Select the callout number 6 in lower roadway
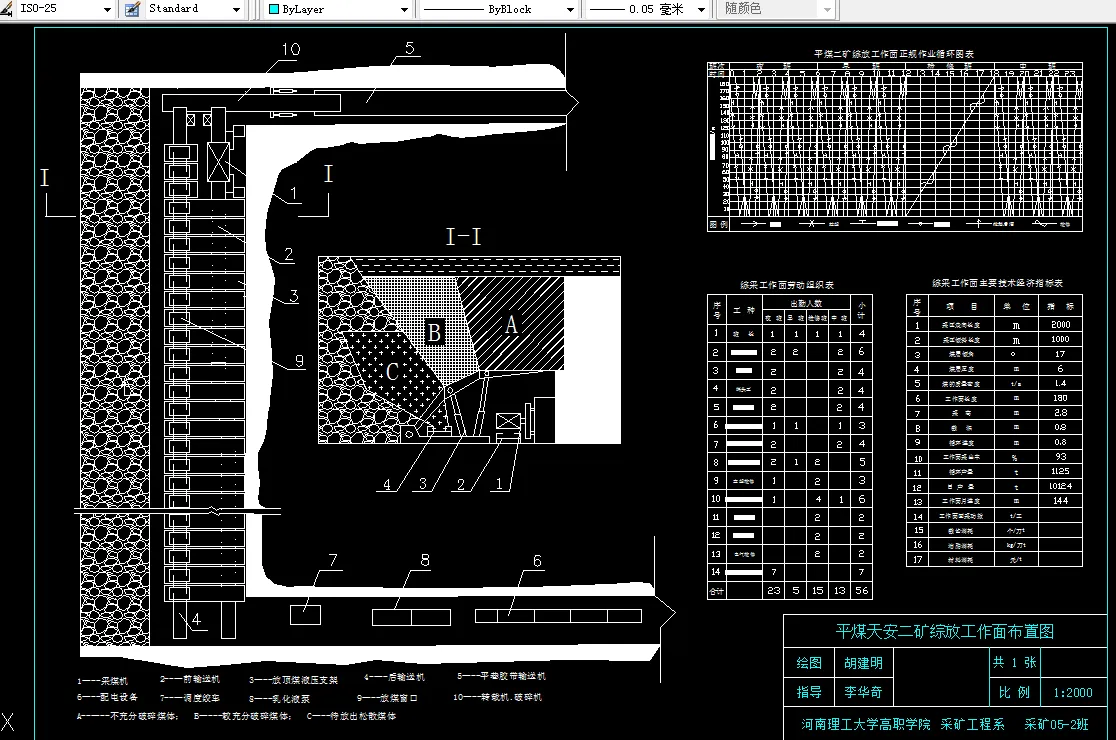This screenshot has height=740, width=1116. click(x=537, y=561)
